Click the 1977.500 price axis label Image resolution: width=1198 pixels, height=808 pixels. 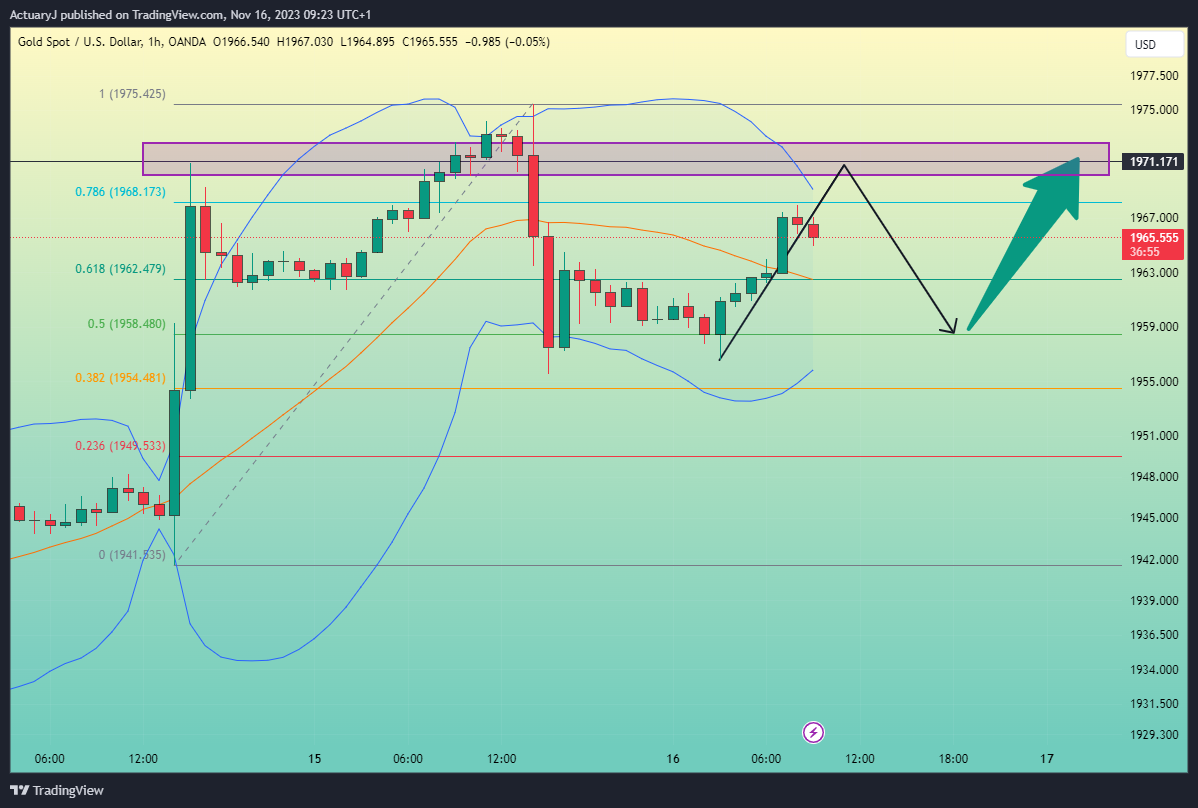[1154, 76]
